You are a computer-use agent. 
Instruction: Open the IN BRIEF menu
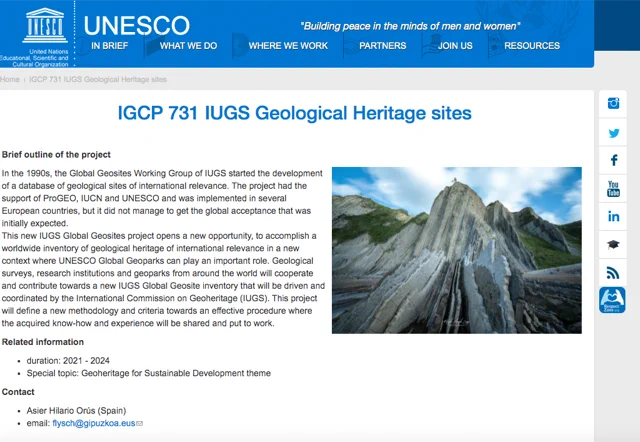point(109,46)
